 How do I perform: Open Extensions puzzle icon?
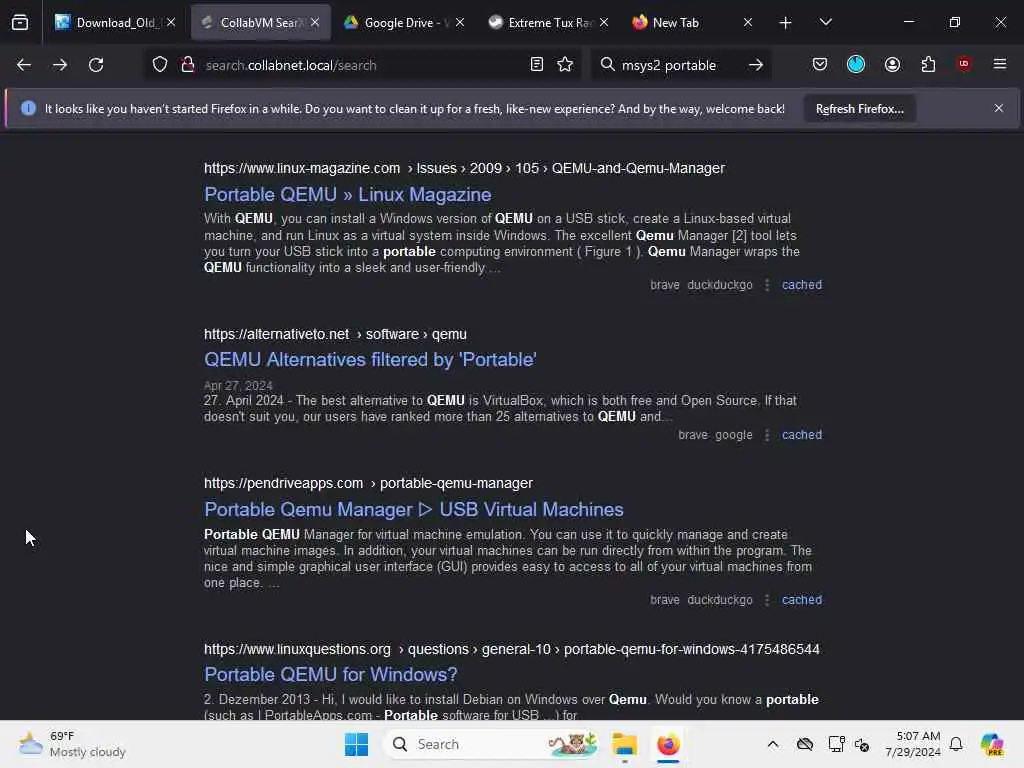pos(928,65)
